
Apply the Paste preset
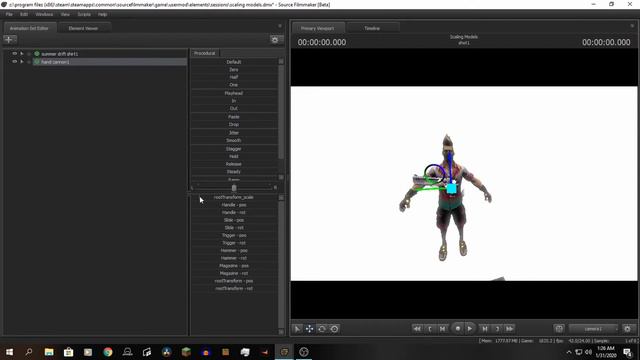[234, 117]
